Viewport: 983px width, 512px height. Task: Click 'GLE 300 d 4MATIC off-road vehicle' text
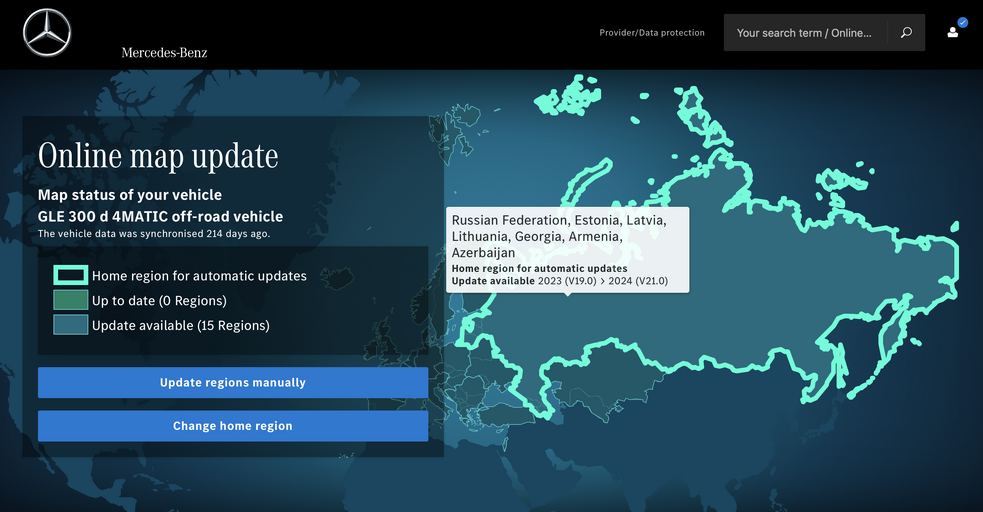tap(160, 216)
